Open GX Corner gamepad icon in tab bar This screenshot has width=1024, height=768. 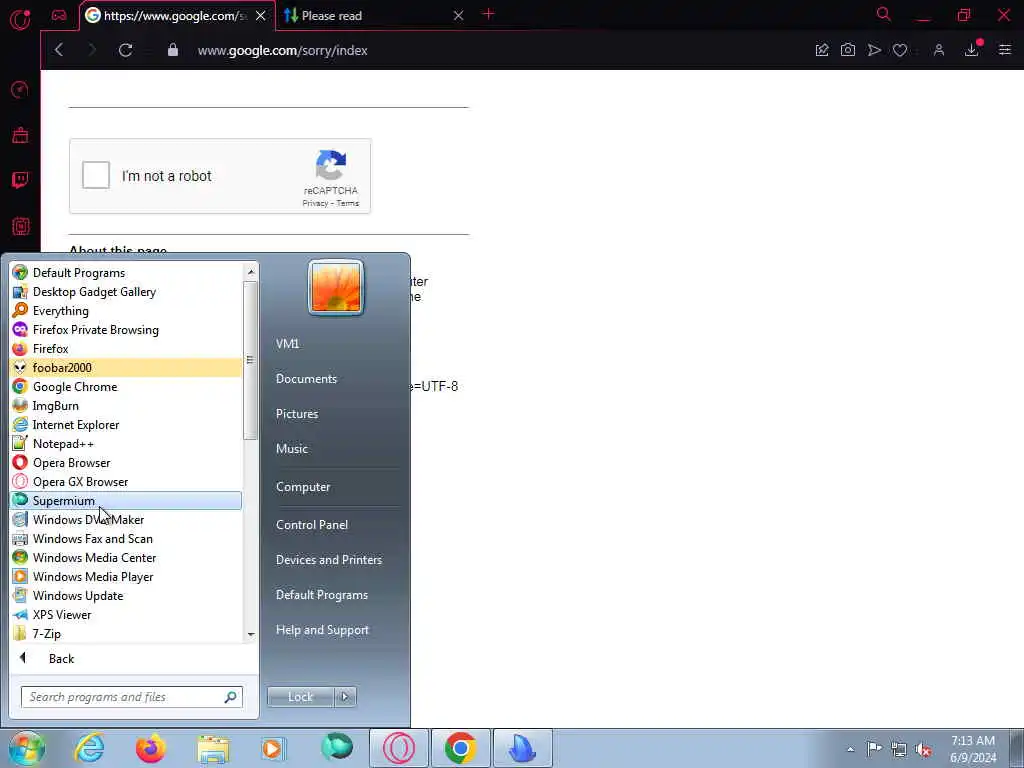point(59,15)
